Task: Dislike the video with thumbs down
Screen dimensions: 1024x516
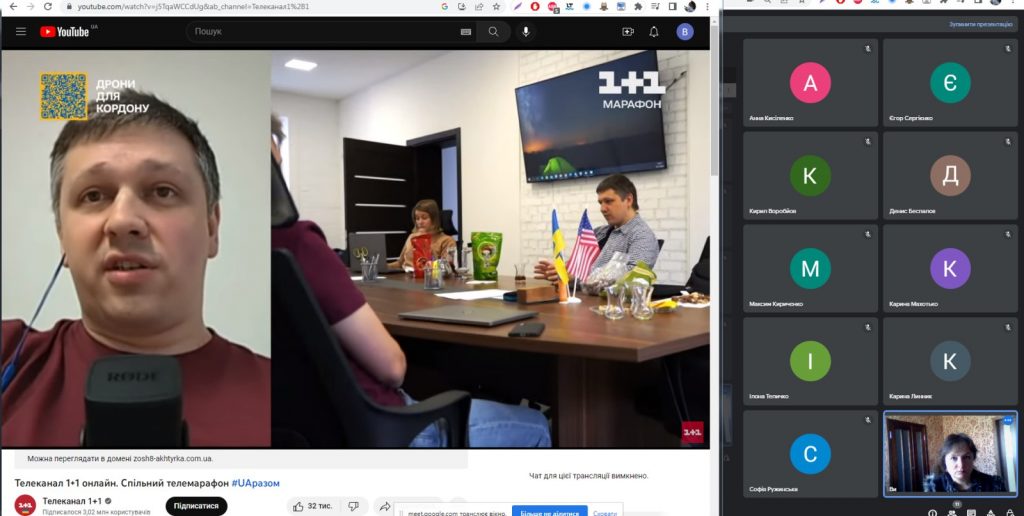Action: [x=353, y=506]
